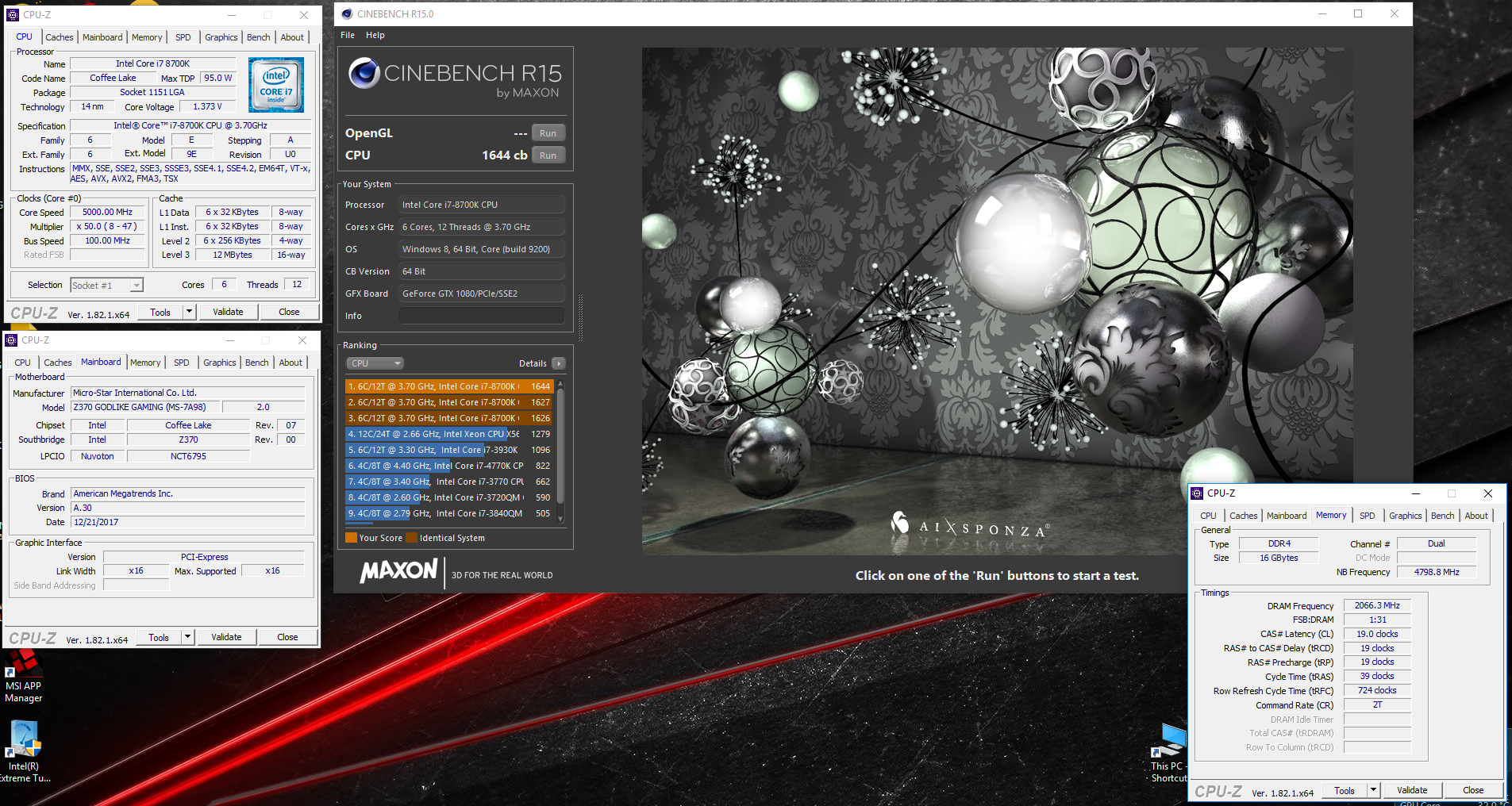This screenshot has width=1512, height=806.
Task: Open This PC Shortcut desktop icon
Action: pyautogui.click(x=1168, y=754)
